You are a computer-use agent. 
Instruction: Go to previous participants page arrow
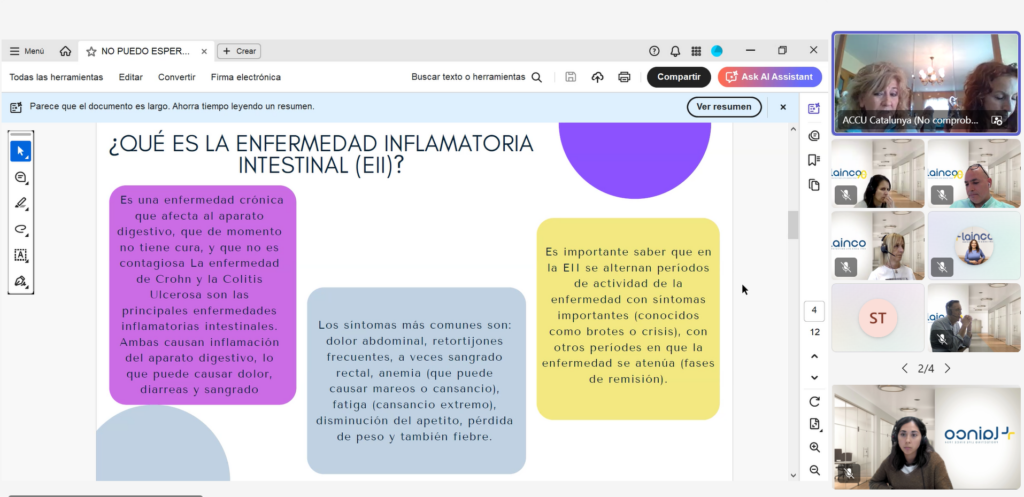click(x=904, y=368)
